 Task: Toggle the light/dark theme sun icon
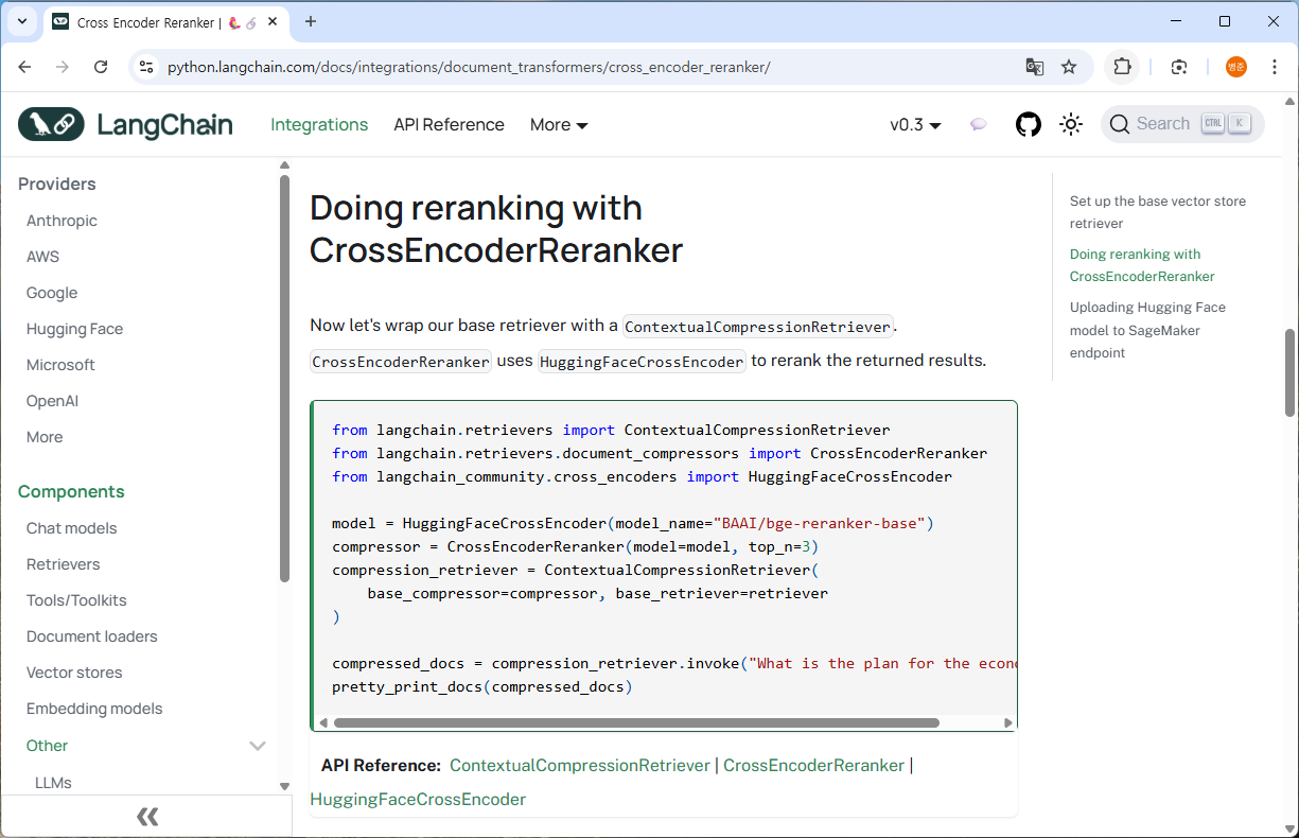click(x=1071, y=124)
